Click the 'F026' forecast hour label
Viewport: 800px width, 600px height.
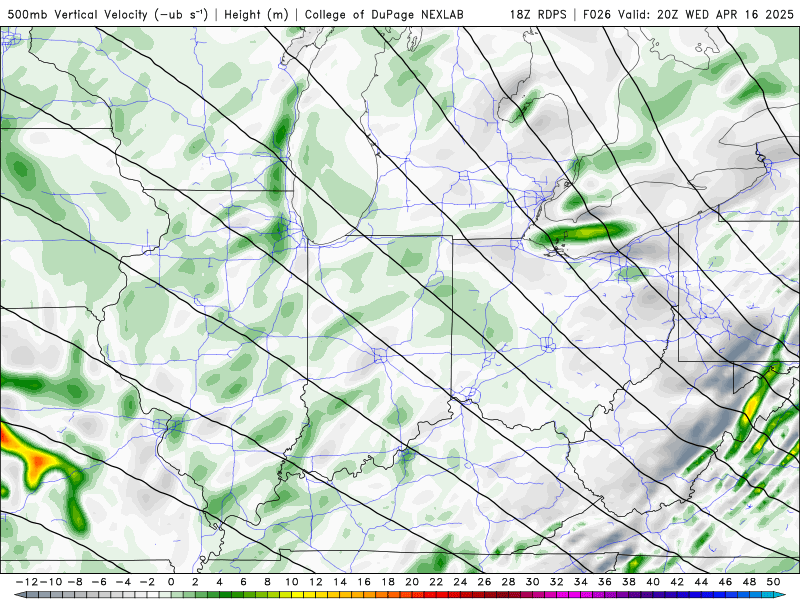(597, 14)
